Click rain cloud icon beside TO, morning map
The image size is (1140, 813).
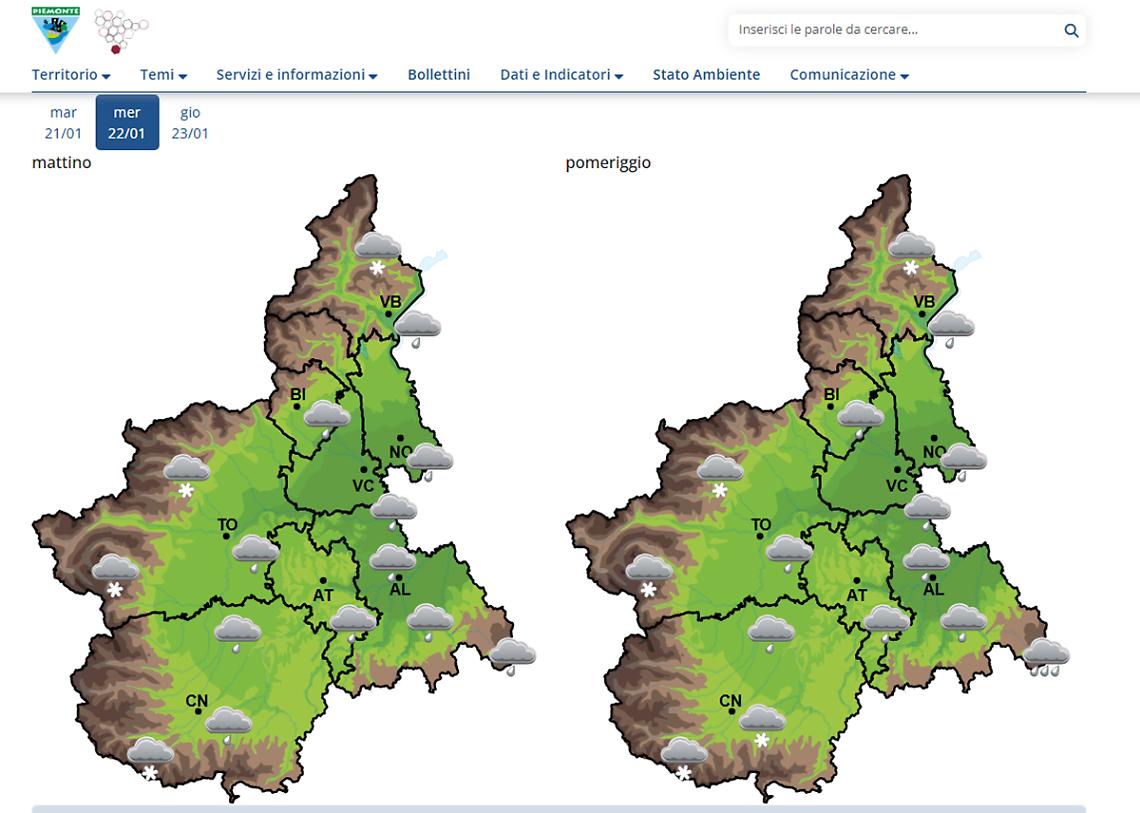pyautogui.click(x=256, y=552)
